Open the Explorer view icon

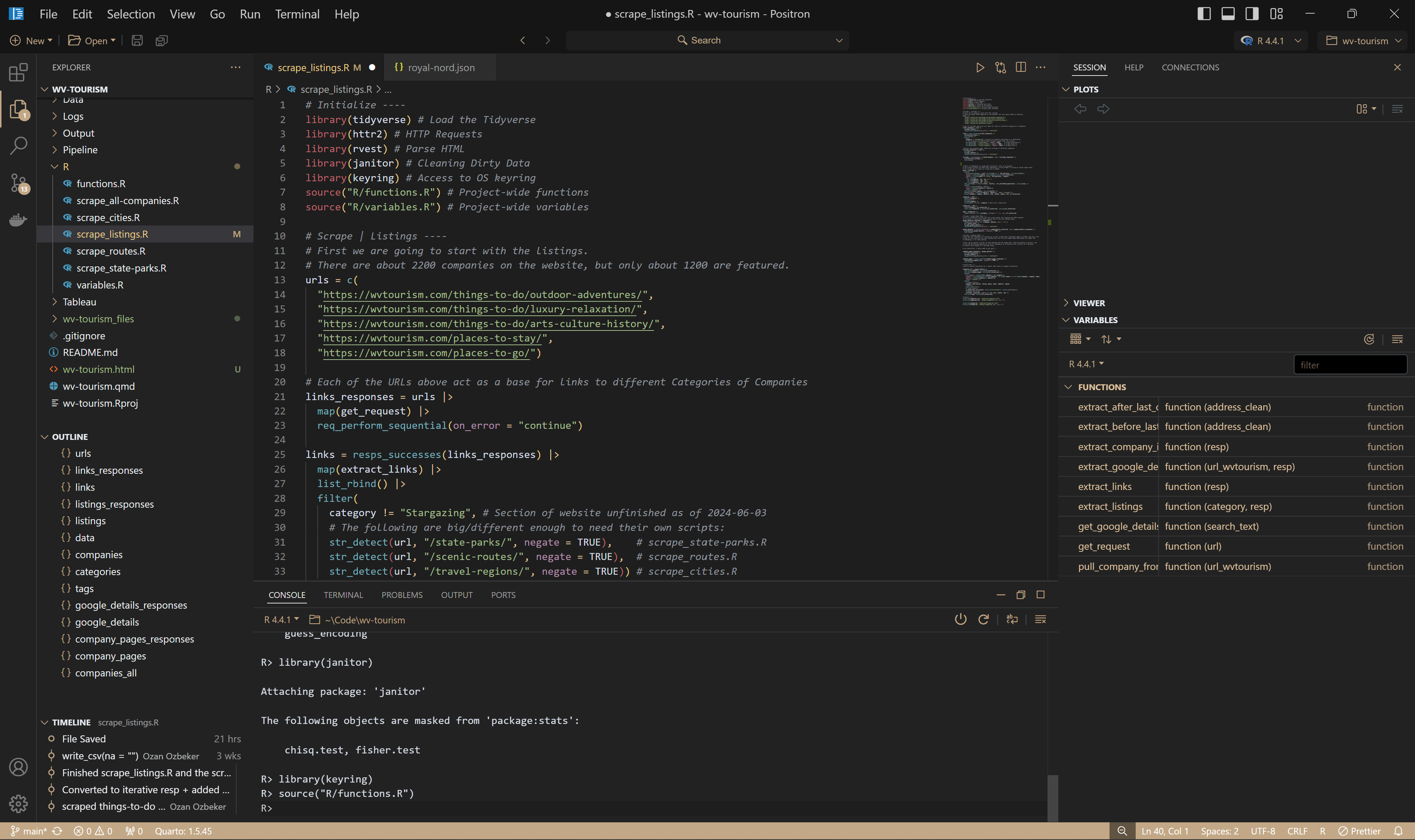coord(18,109)
